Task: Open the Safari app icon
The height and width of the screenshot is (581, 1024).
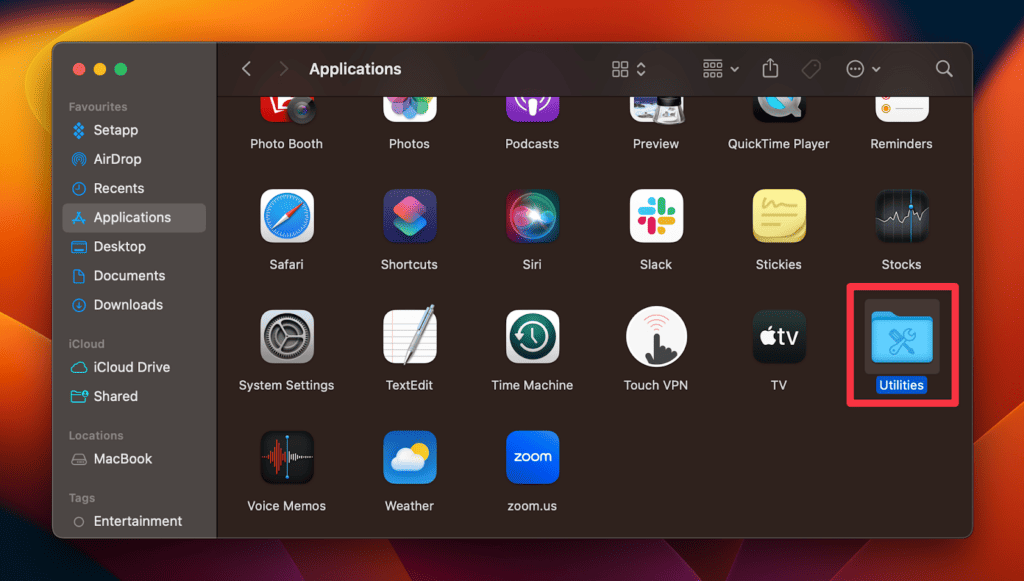Action: 287,216
